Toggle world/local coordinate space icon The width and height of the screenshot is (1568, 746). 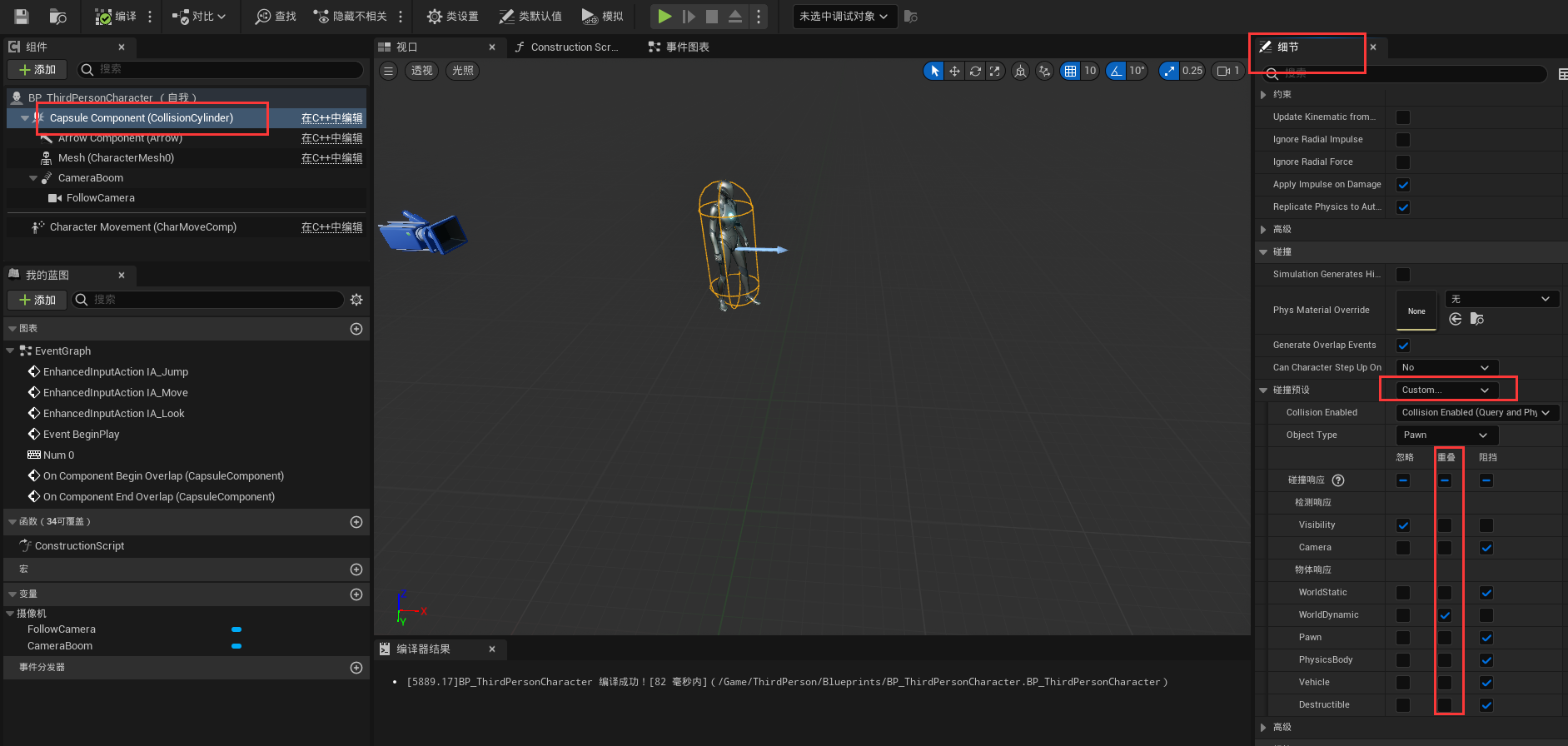(x=1020, y=71)
